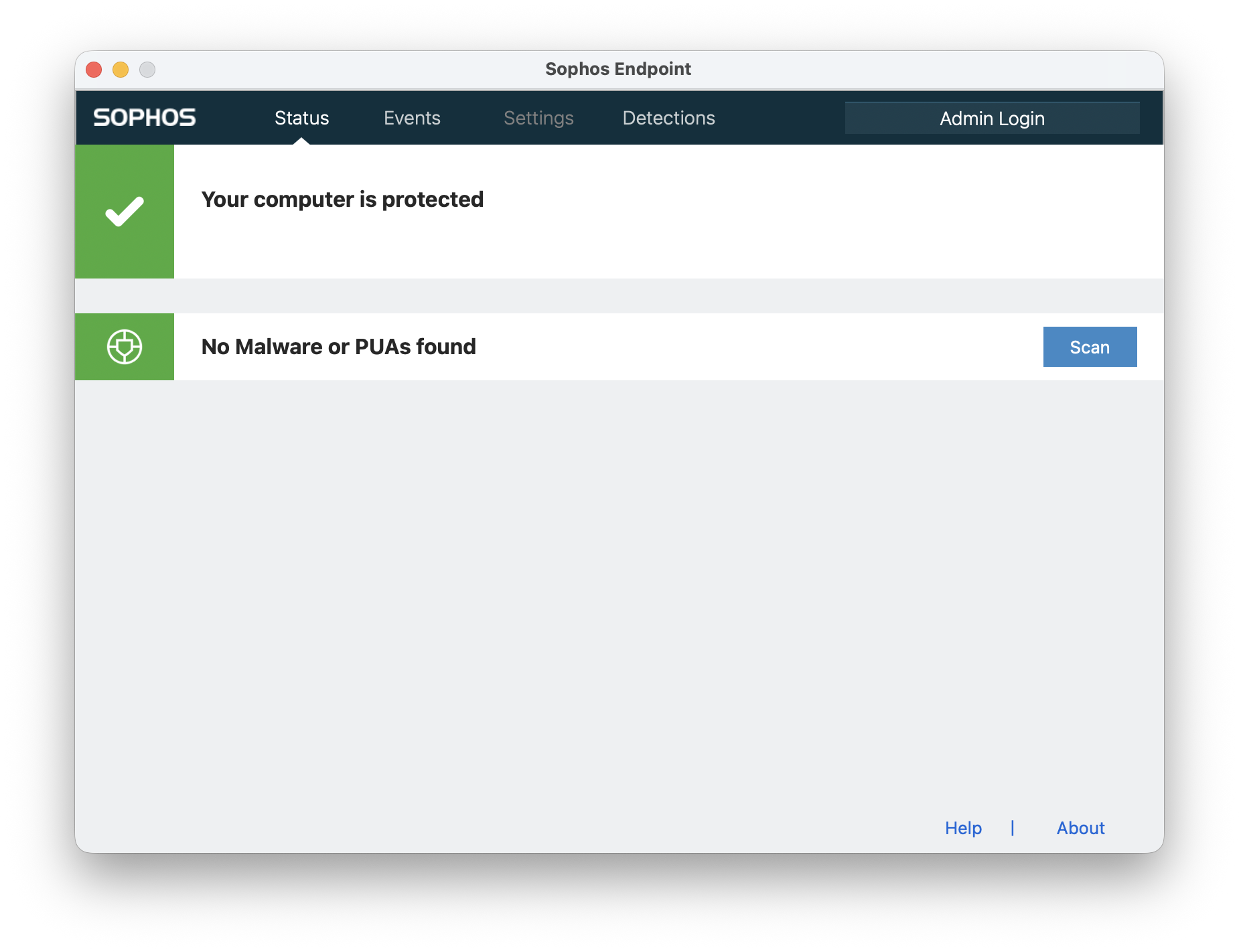Click the shield crosshair malware icon
The height and width of the screenshot is (952, 1239).
coord(125,347)
